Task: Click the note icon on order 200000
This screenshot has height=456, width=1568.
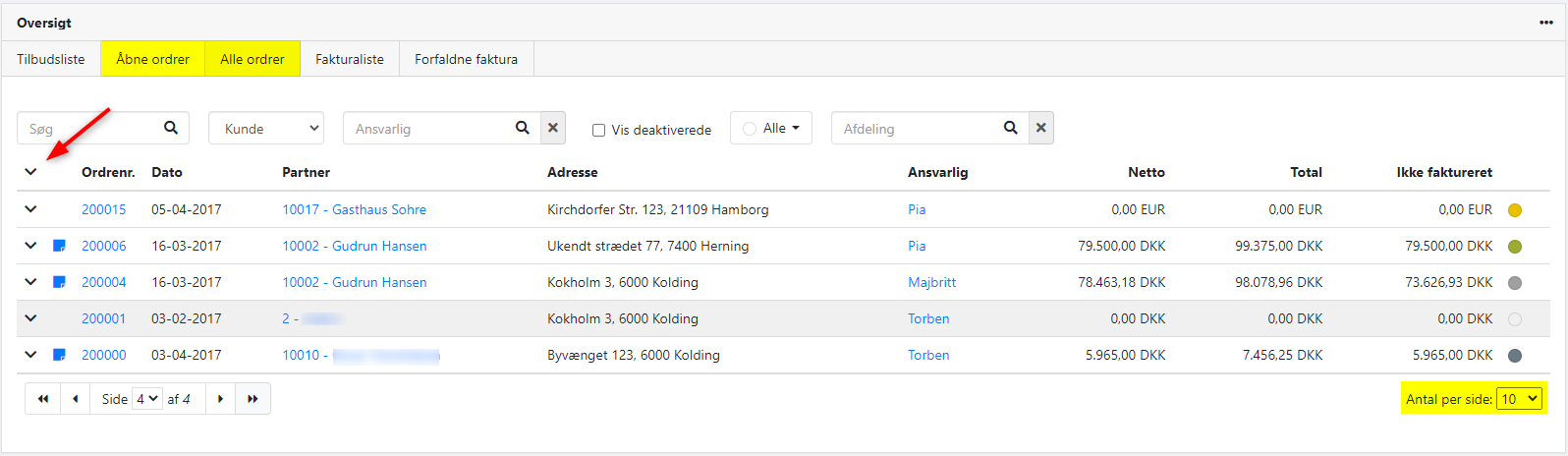Action: [x=59, y=355]
